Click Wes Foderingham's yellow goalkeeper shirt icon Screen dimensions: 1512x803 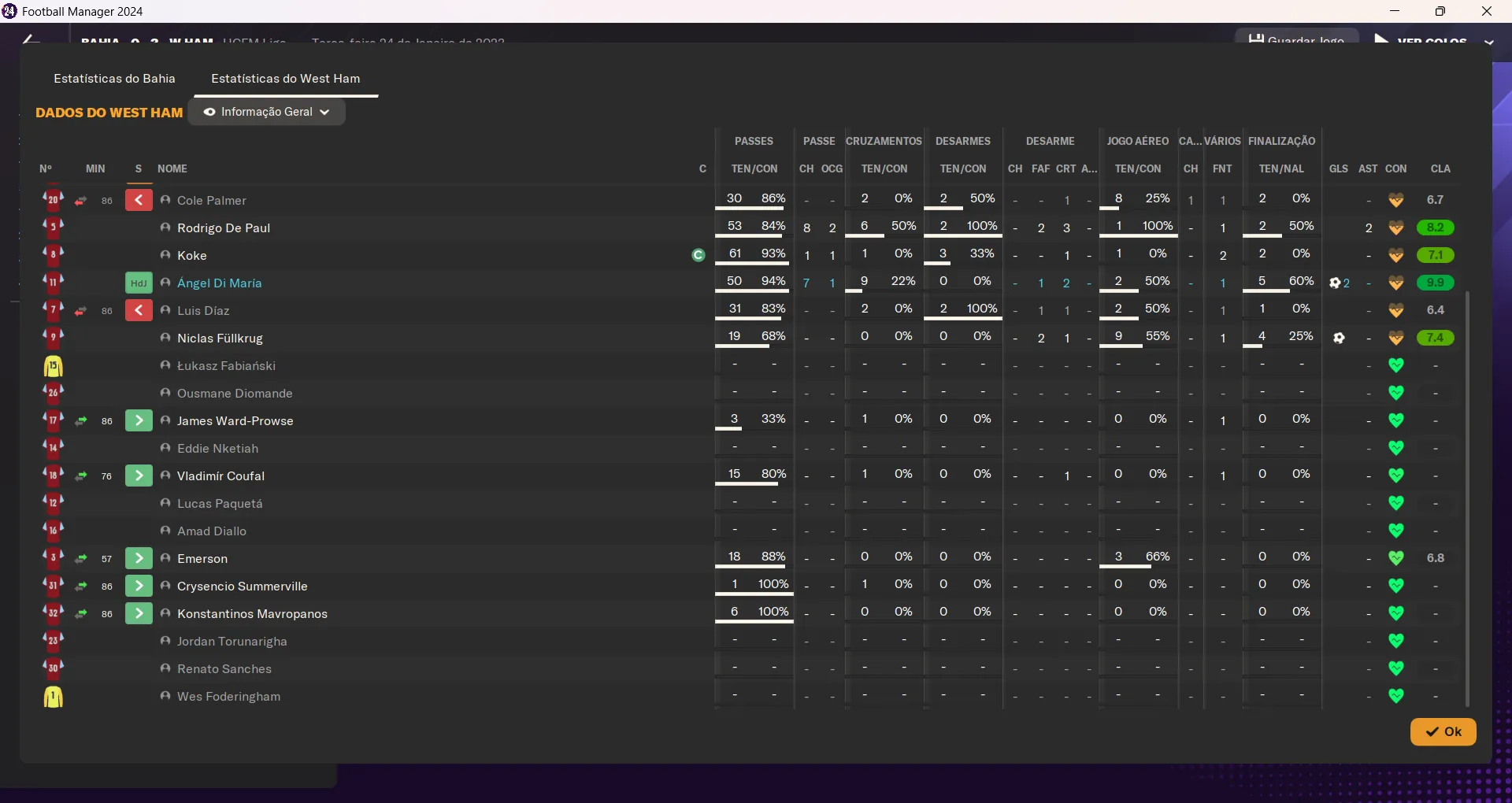coord(53,697)
